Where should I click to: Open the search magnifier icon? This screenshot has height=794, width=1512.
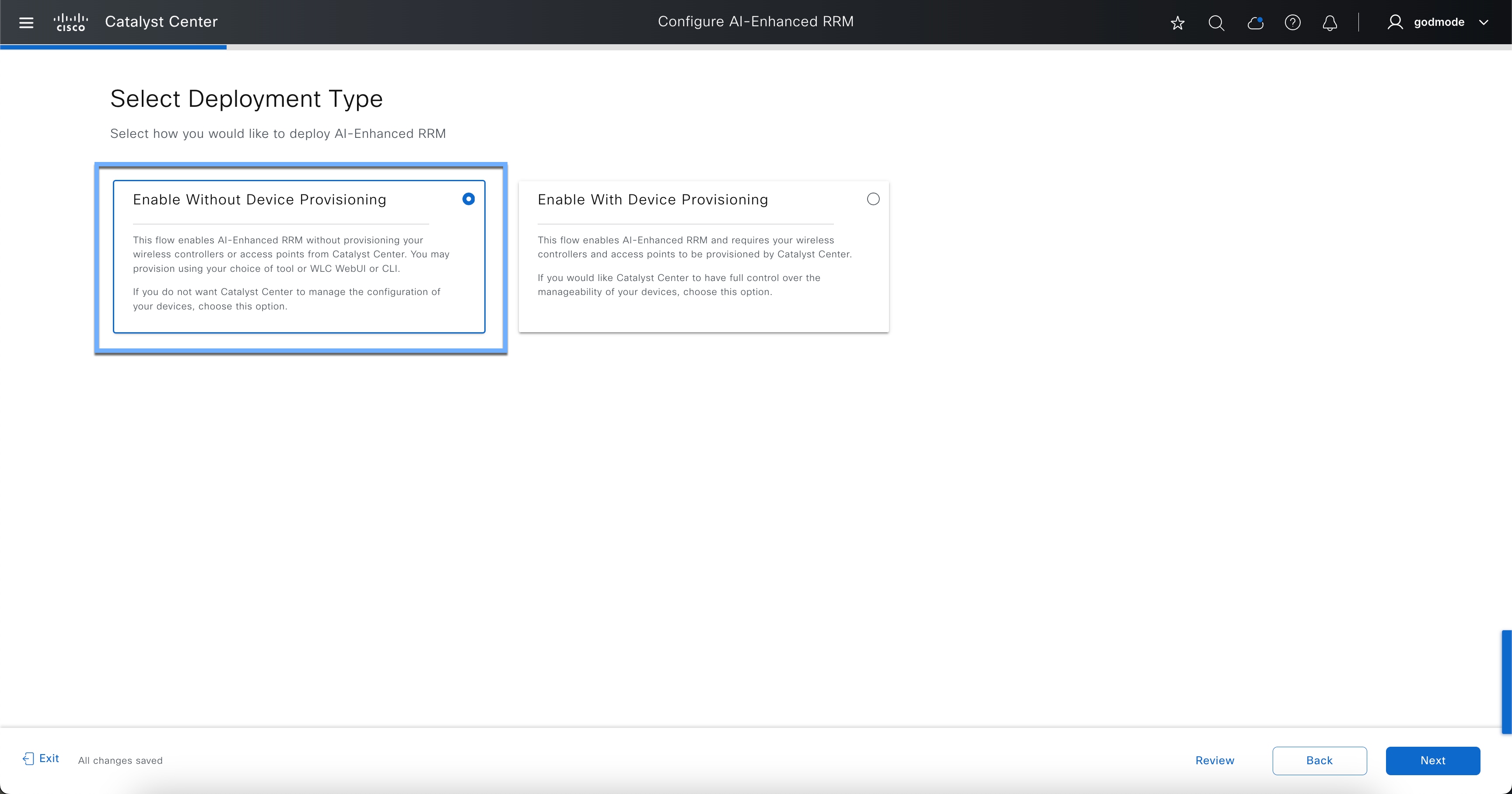(x=1216, y=23)
